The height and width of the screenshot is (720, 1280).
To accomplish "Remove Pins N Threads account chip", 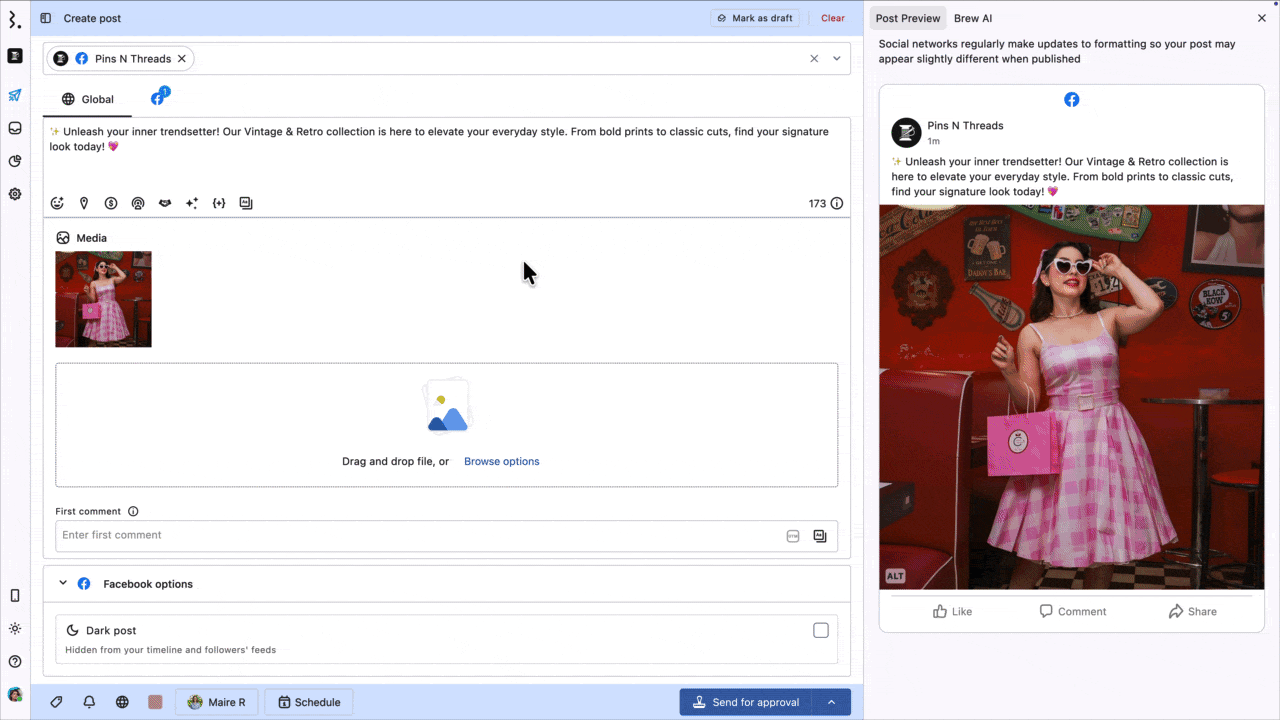I will (x=181, y=59).
